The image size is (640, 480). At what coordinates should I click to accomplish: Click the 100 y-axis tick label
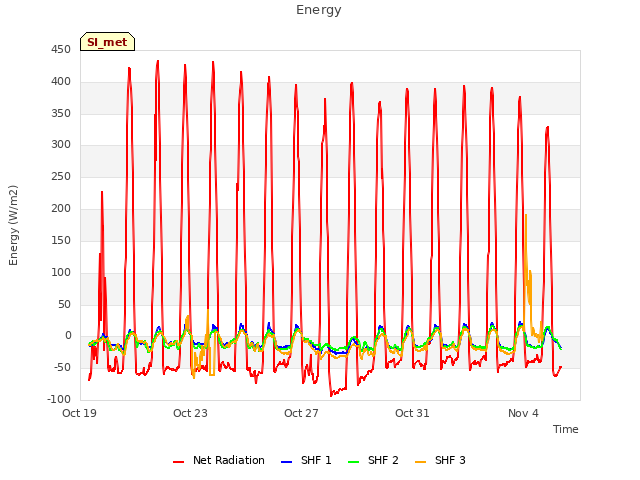click(x=61, y=272)
